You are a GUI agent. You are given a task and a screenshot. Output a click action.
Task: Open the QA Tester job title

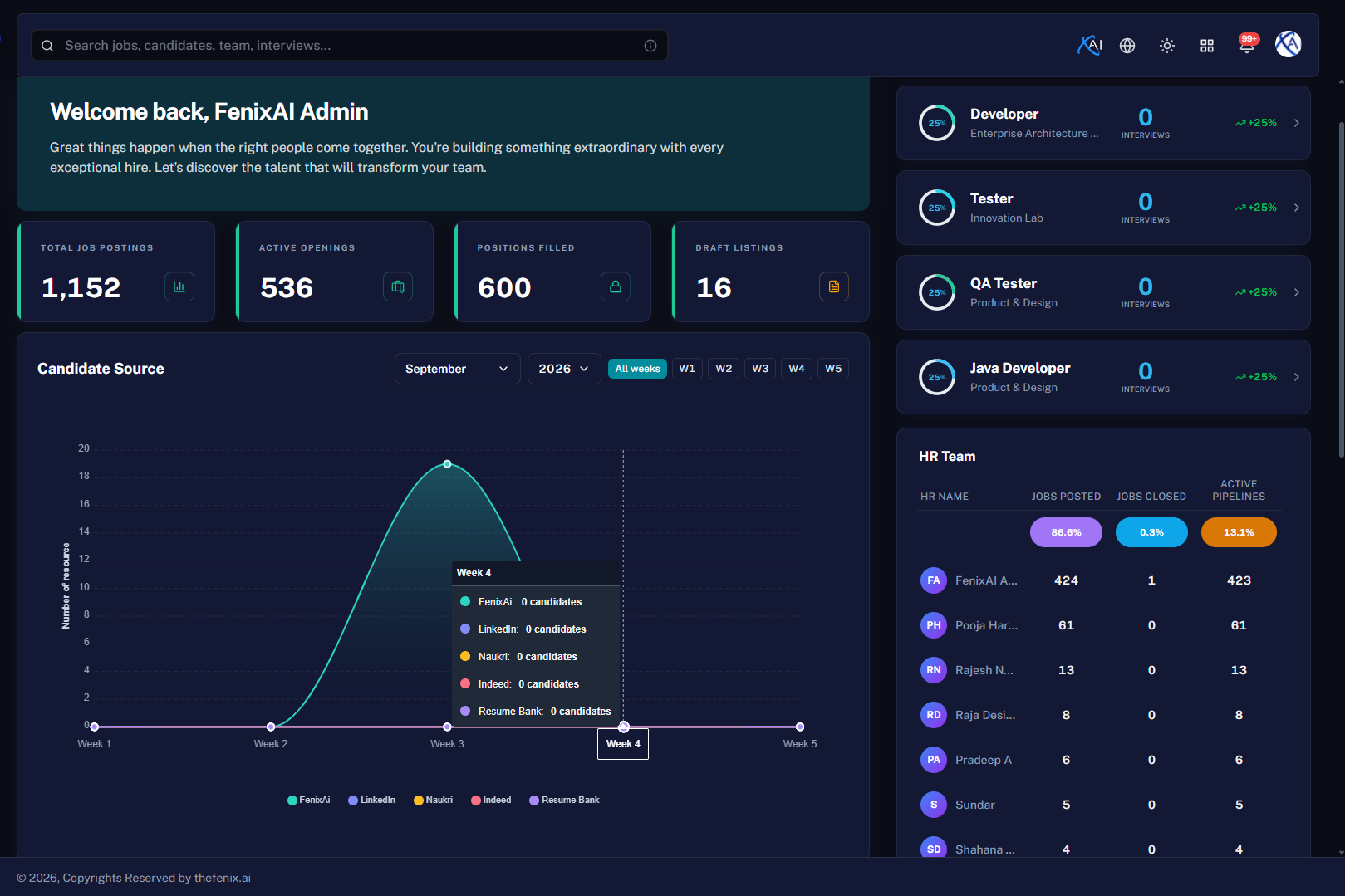[x=1004, y=283]
